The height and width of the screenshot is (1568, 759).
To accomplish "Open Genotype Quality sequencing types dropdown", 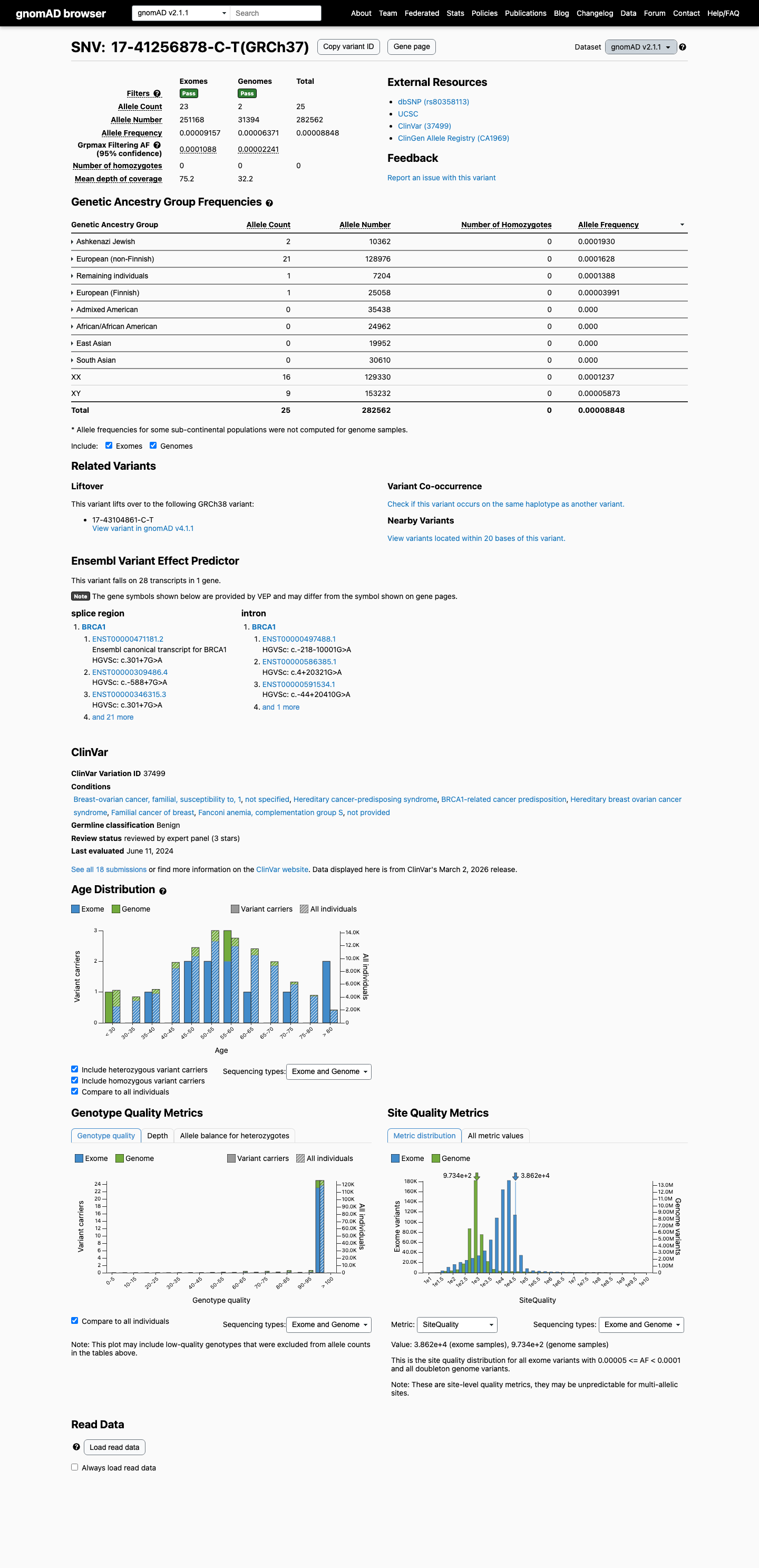I will click(x=329, y=1324).
